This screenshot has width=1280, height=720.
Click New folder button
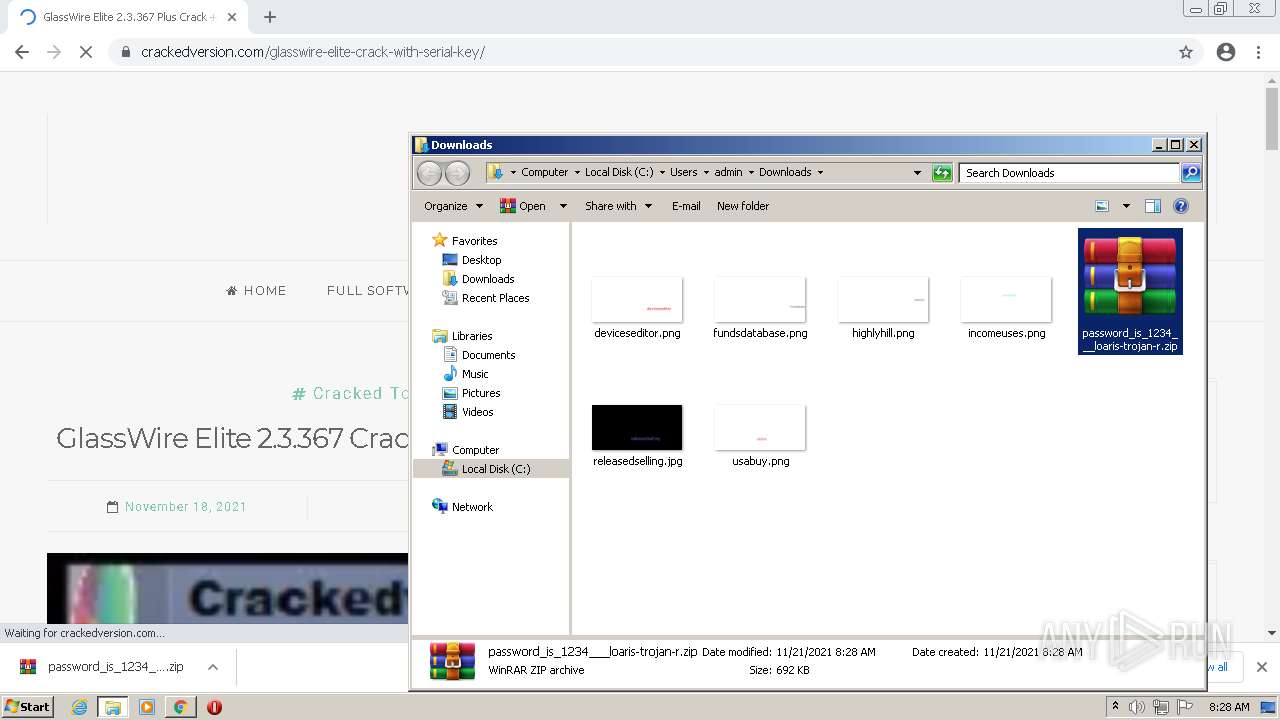(743, 206)
